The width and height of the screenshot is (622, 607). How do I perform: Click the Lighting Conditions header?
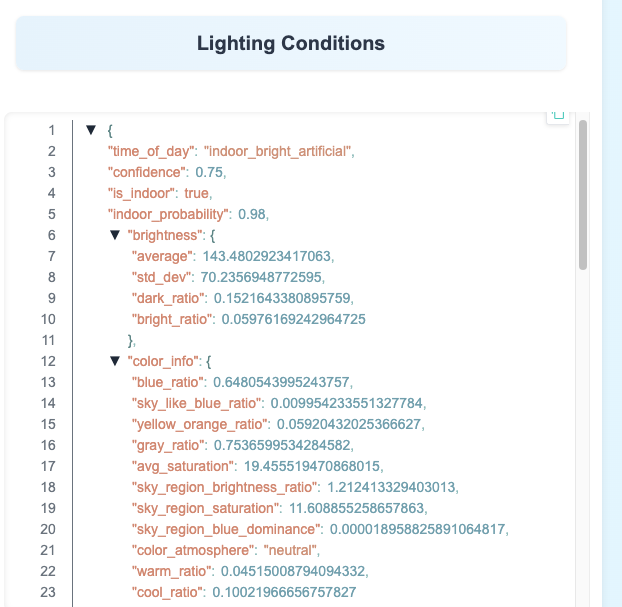[x=291, y=43]
